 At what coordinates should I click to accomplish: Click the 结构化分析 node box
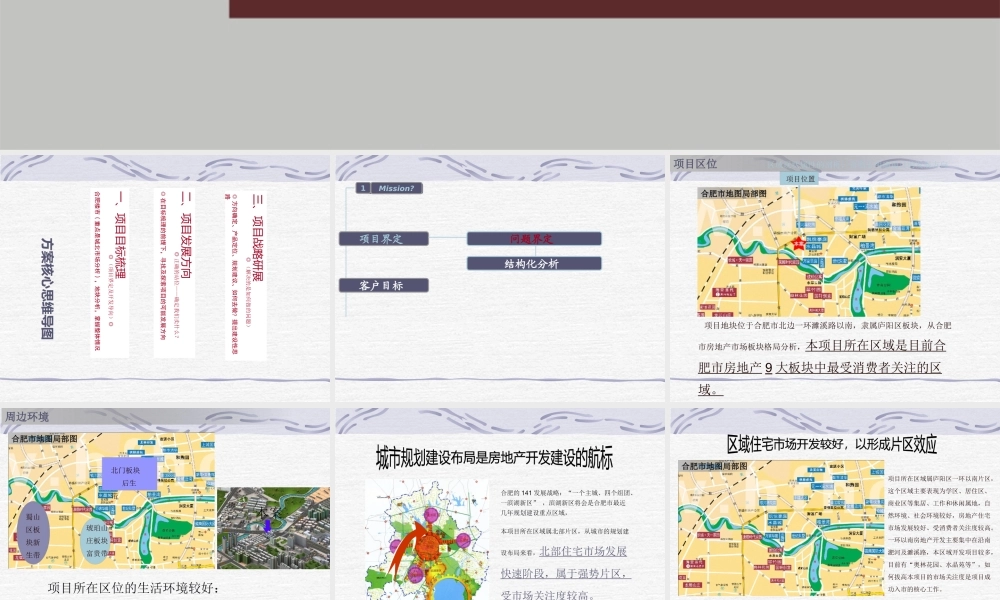pyautogui.click(x=534, y=263)
